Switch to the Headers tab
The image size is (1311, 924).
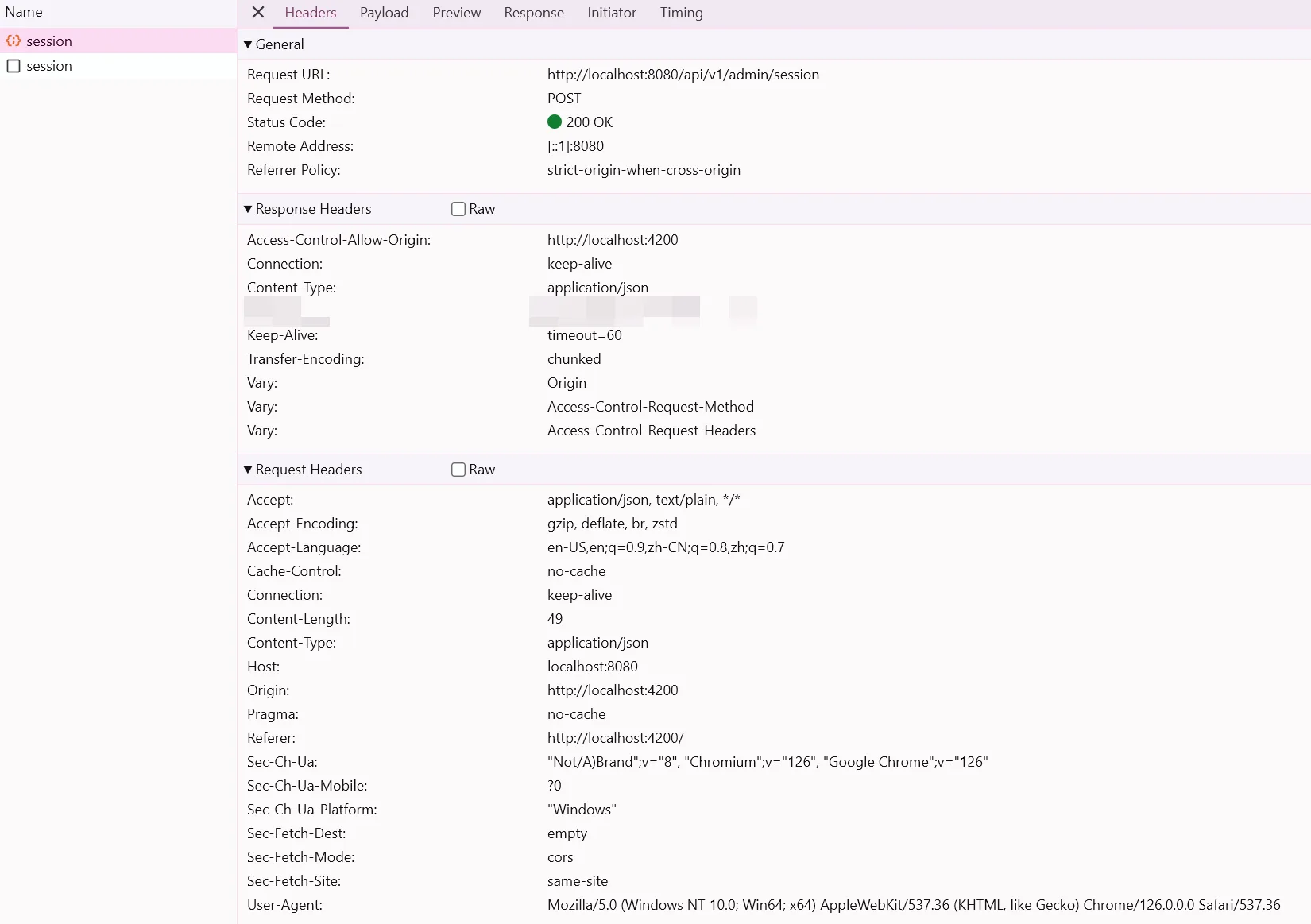[x=311, y=13]
